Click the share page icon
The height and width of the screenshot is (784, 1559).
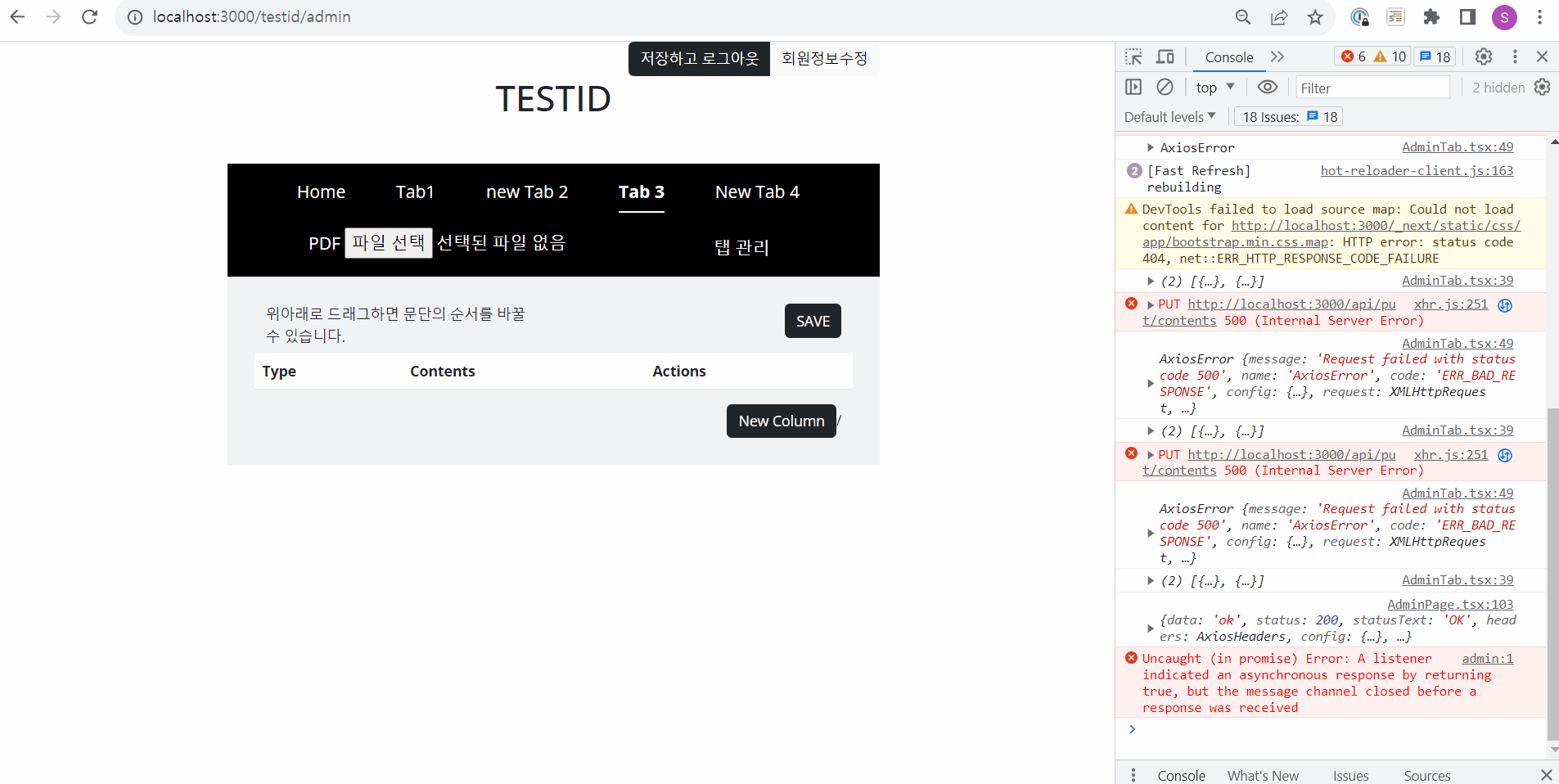(x=1278, y=17)
